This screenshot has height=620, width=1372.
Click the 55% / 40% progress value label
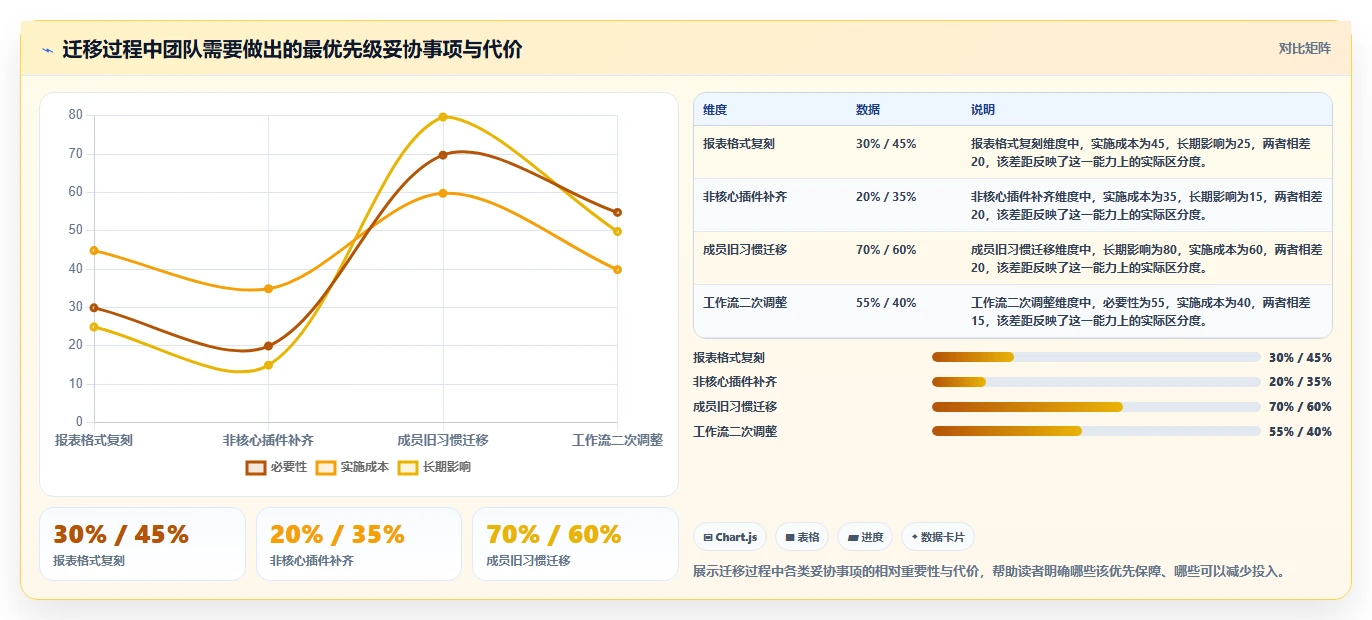pyautogui.click(x=1300, y=431)
